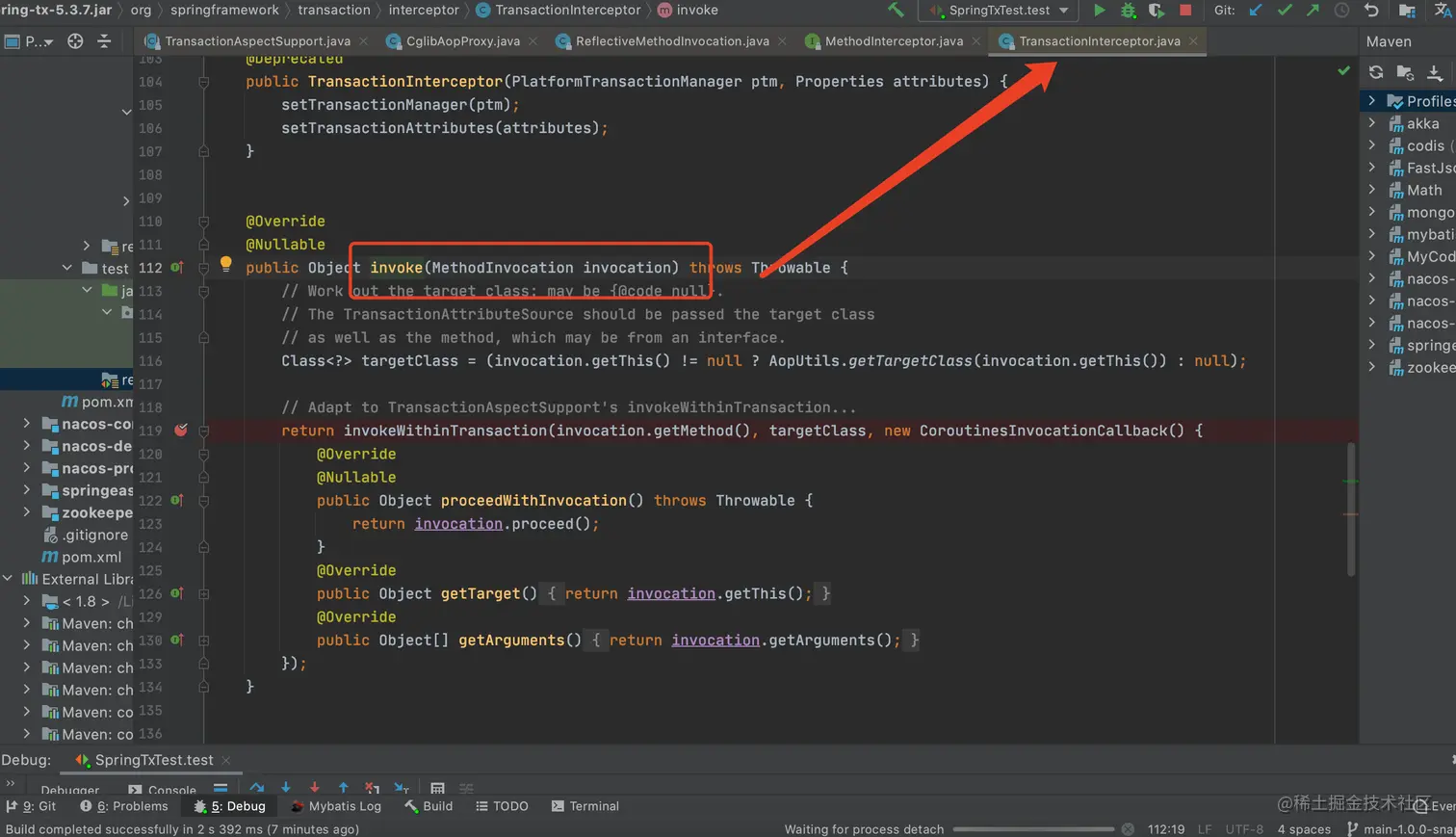
Task: Open the Mybatis Log tool window
Action: click(336, 806)
